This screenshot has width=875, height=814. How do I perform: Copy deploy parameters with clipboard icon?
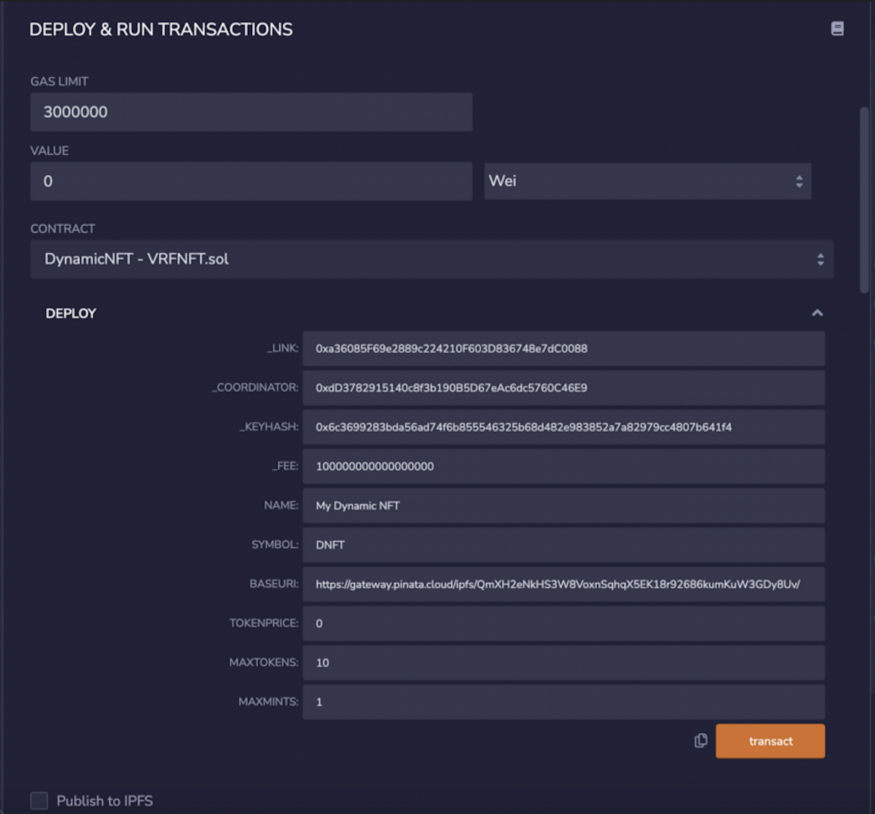click(701, 741)
